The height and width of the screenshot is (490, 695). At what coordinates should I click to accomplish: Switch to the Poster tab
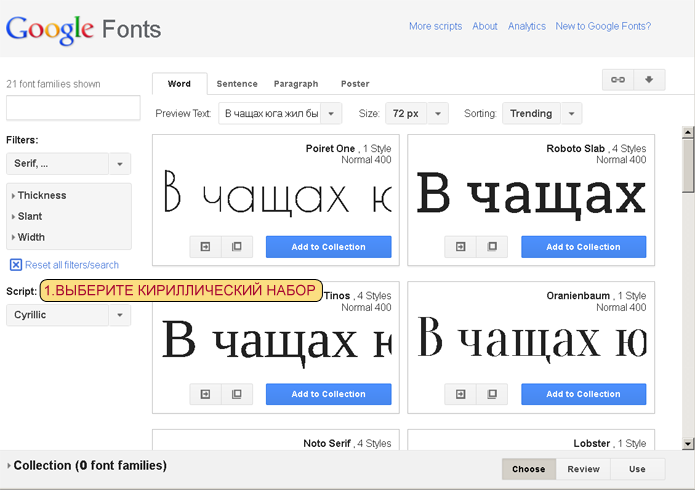(x=355, y=84)
